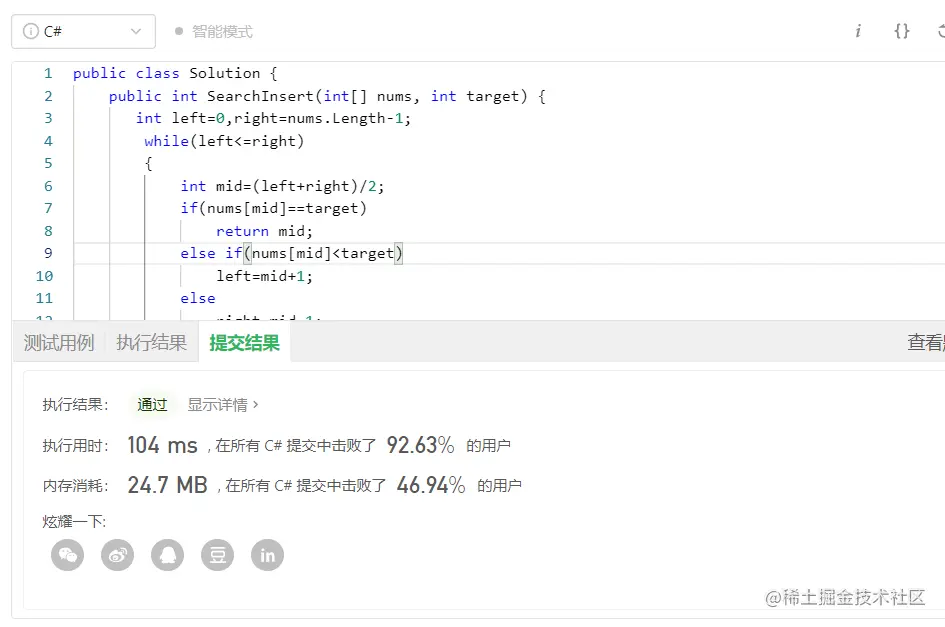Share result to WeChat
The height and width of the screenshot is (627, 945).
point(68,555)
